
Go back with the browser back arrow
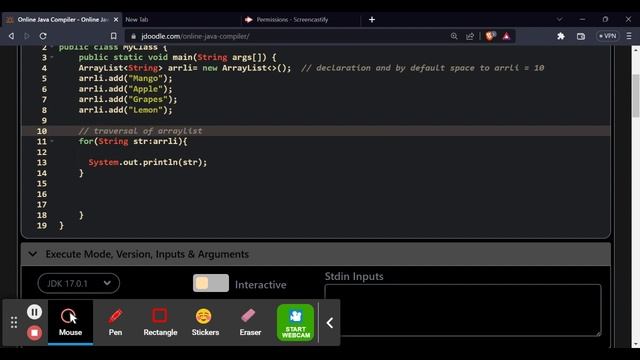(x=11, y=36)
